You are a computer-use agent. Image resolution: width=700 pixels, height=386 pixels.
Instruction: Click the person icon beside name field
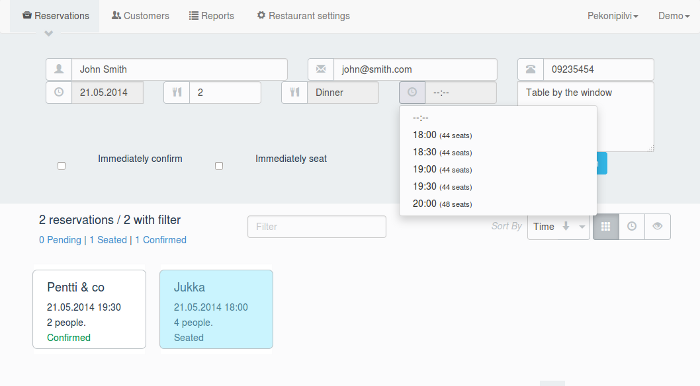pyautogui.click(x=59, y=69)
